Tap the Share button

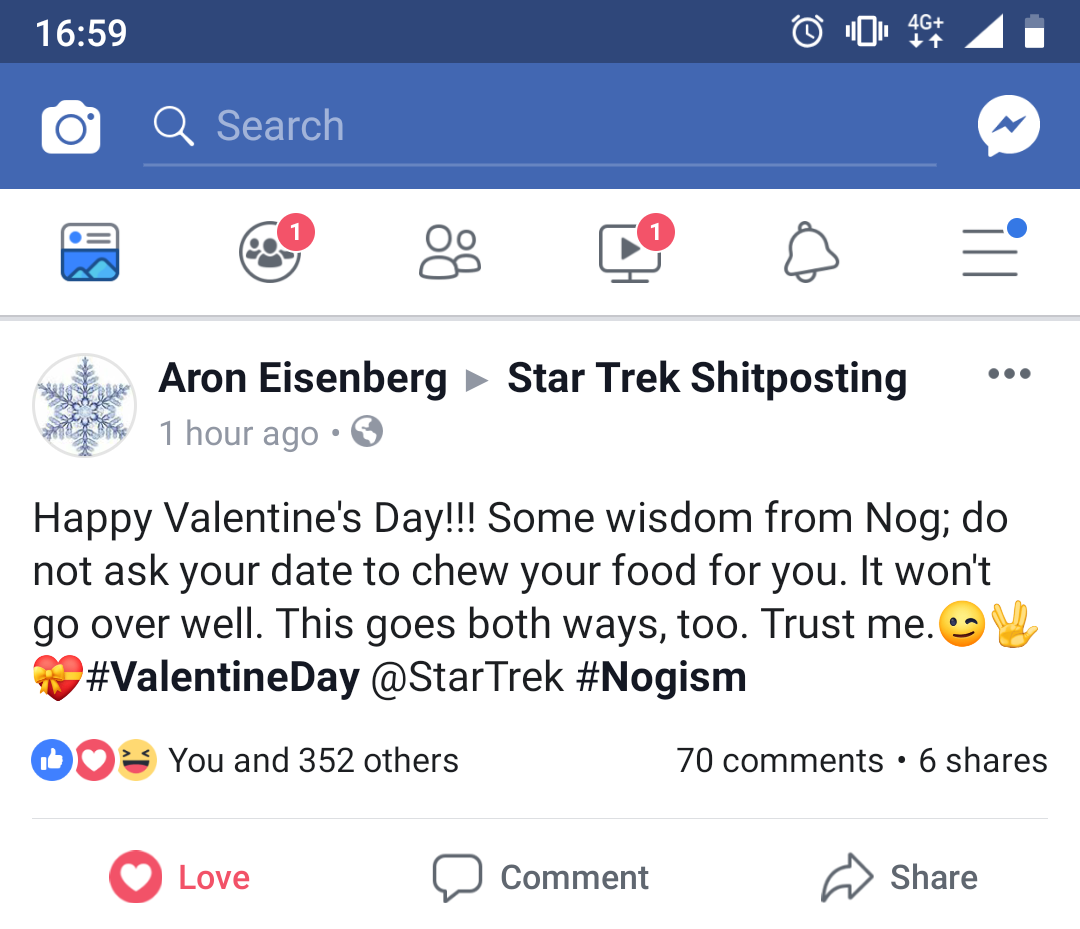pos(899,877)
